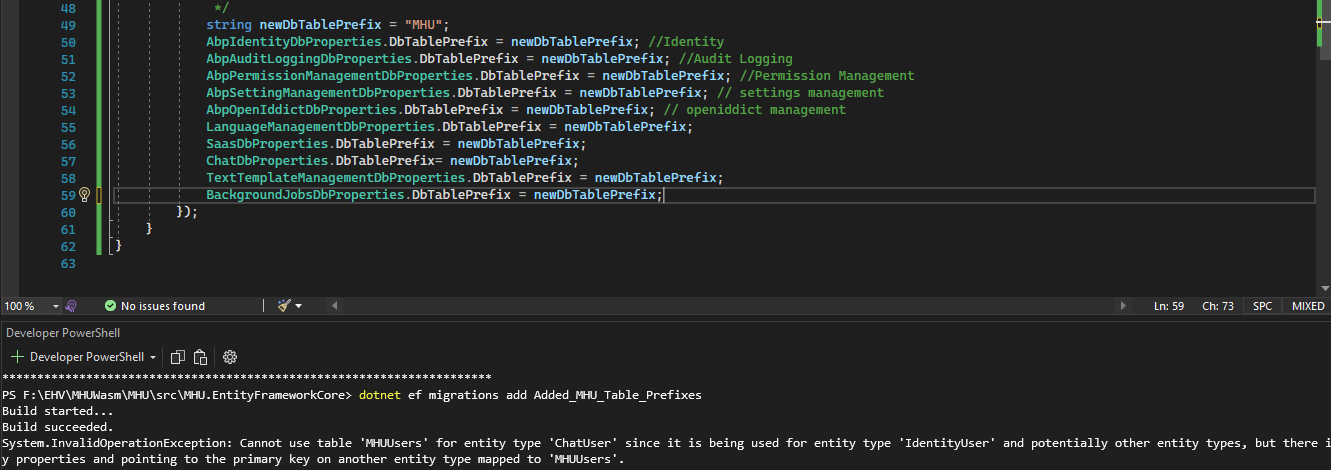
Task: Click the code cleanup broom icon
Action: (x=284, y=306)
